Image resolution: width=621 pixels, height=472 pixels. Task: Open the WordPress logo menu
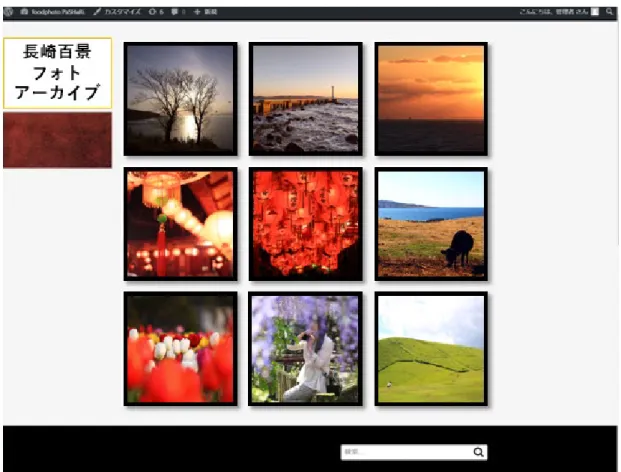[8, 12]
